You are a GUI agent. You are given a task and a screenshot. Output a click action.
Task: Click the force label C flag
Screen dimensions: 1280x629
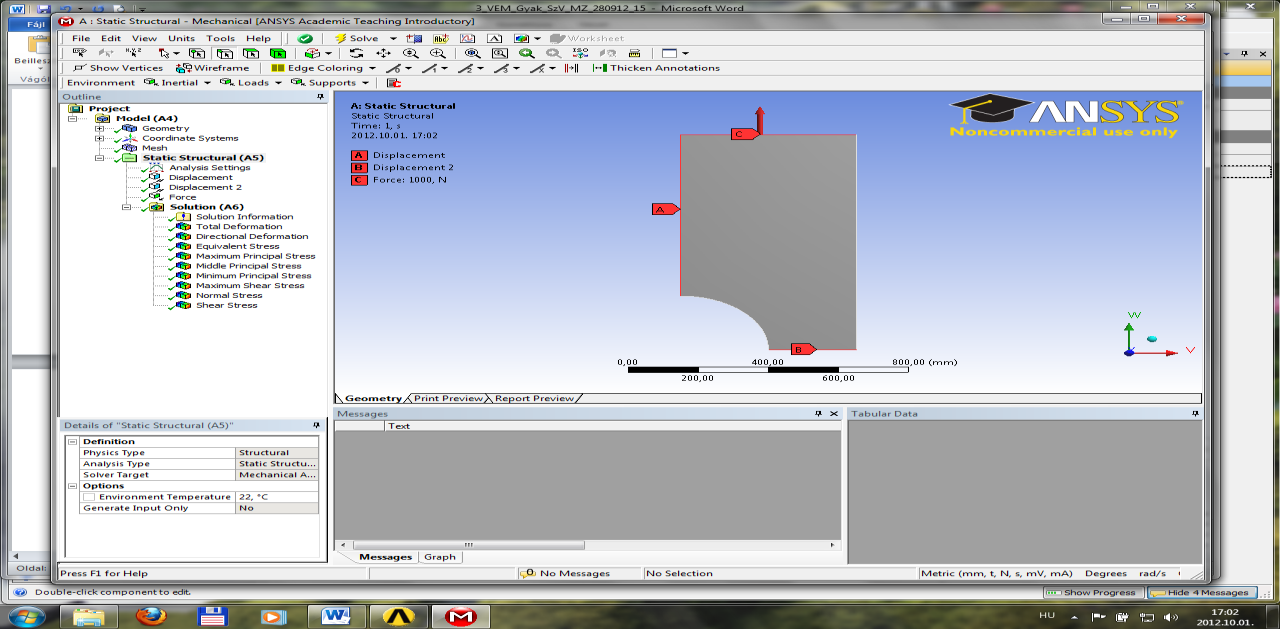[x=743, y=134]
